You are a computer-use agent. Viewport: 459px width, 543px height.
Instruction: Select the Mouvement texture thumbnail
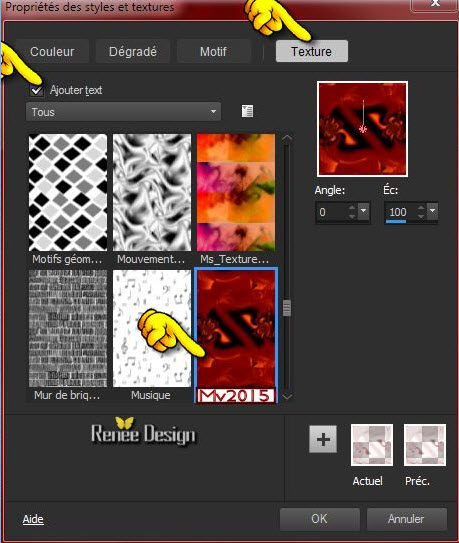pyautogui.click(x=152, y=193)
